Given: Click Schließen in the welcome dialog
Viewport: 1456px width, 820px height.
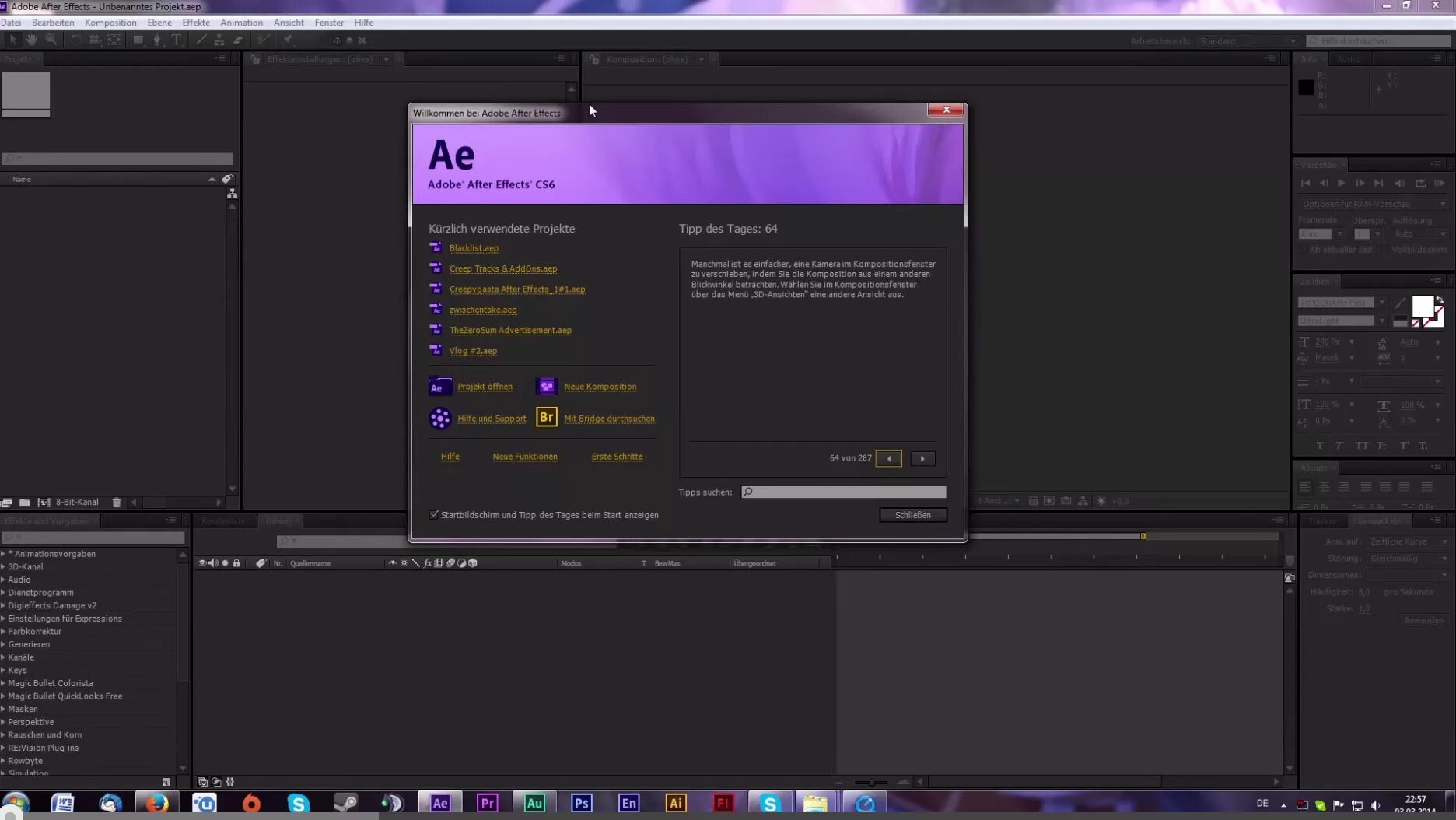Looking at the screenshot, I should [913, 515].
